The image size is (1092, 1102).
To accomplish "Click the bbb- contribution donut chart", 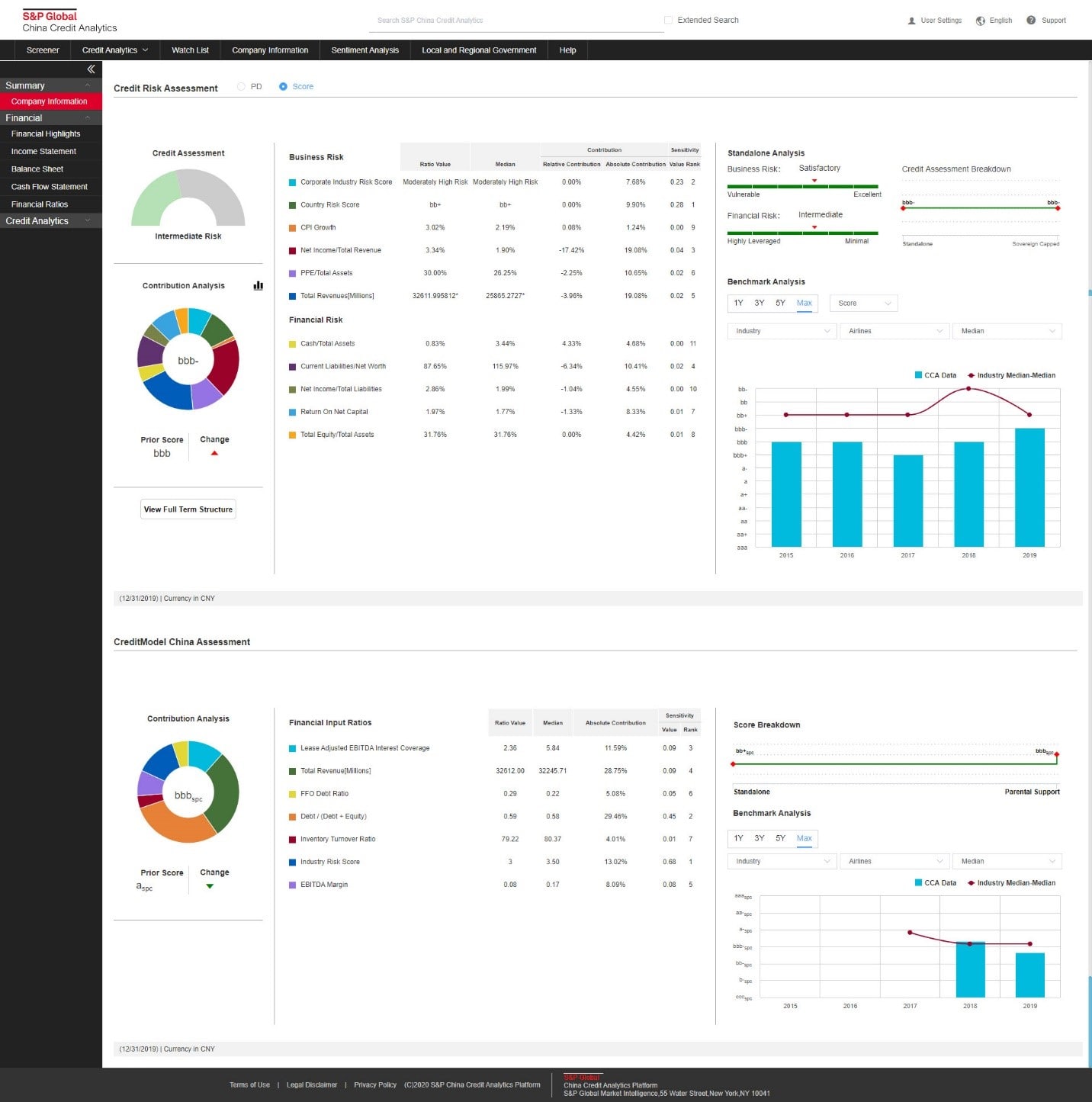I will [x=188, y=359].
